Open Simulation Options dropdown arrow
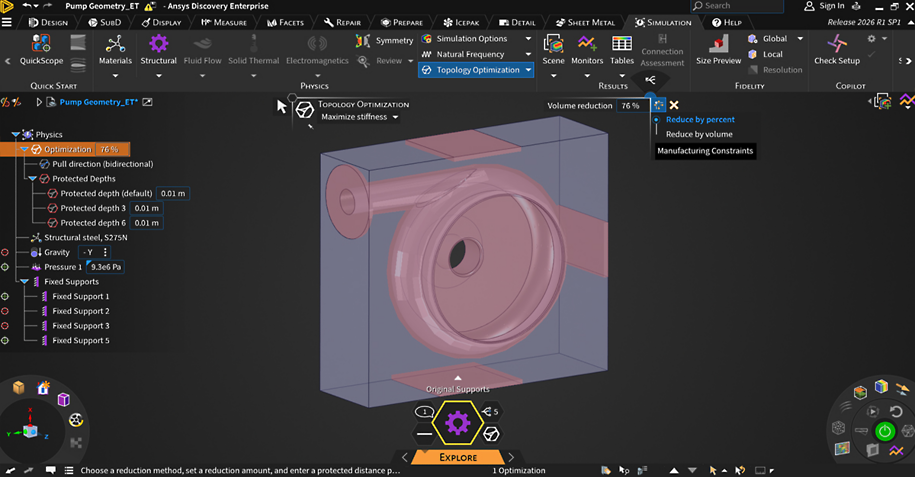 528,39
